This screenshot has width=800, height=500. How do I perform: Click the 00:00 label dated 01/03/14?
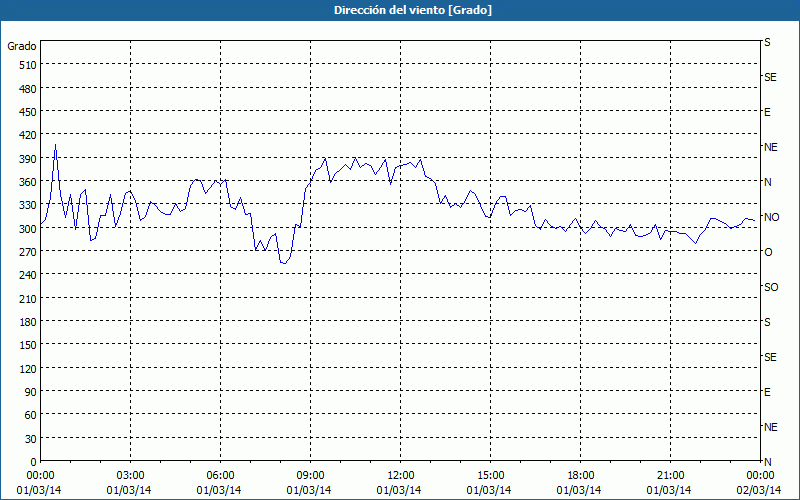point(40,476)
